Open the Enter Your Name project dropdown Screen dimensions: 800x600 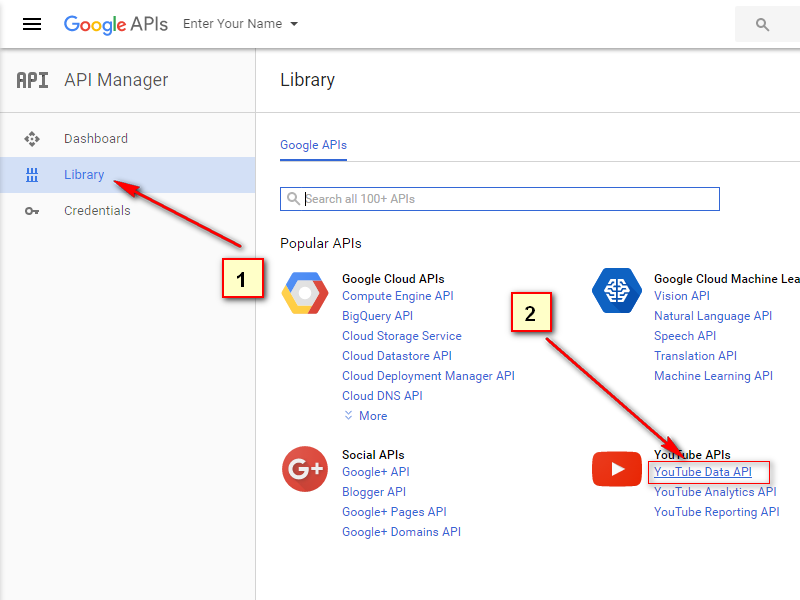tap(240, 24)
